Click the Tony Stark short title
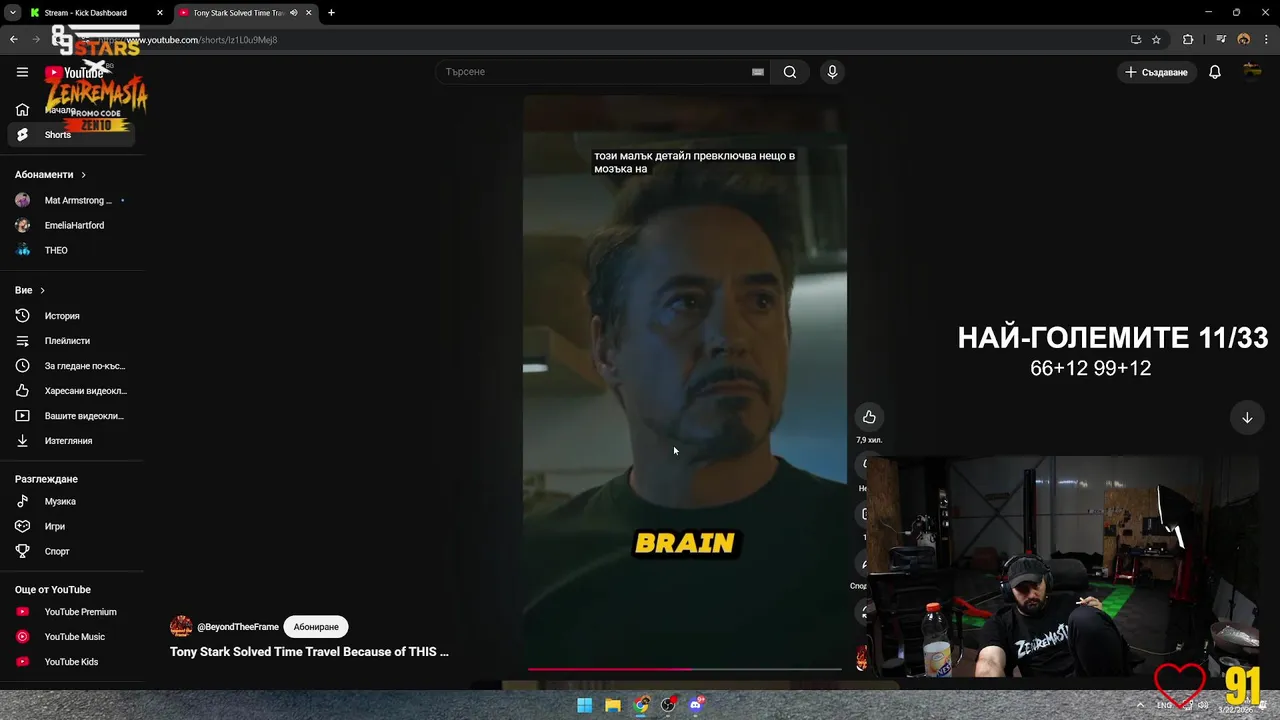 (309, 652)
